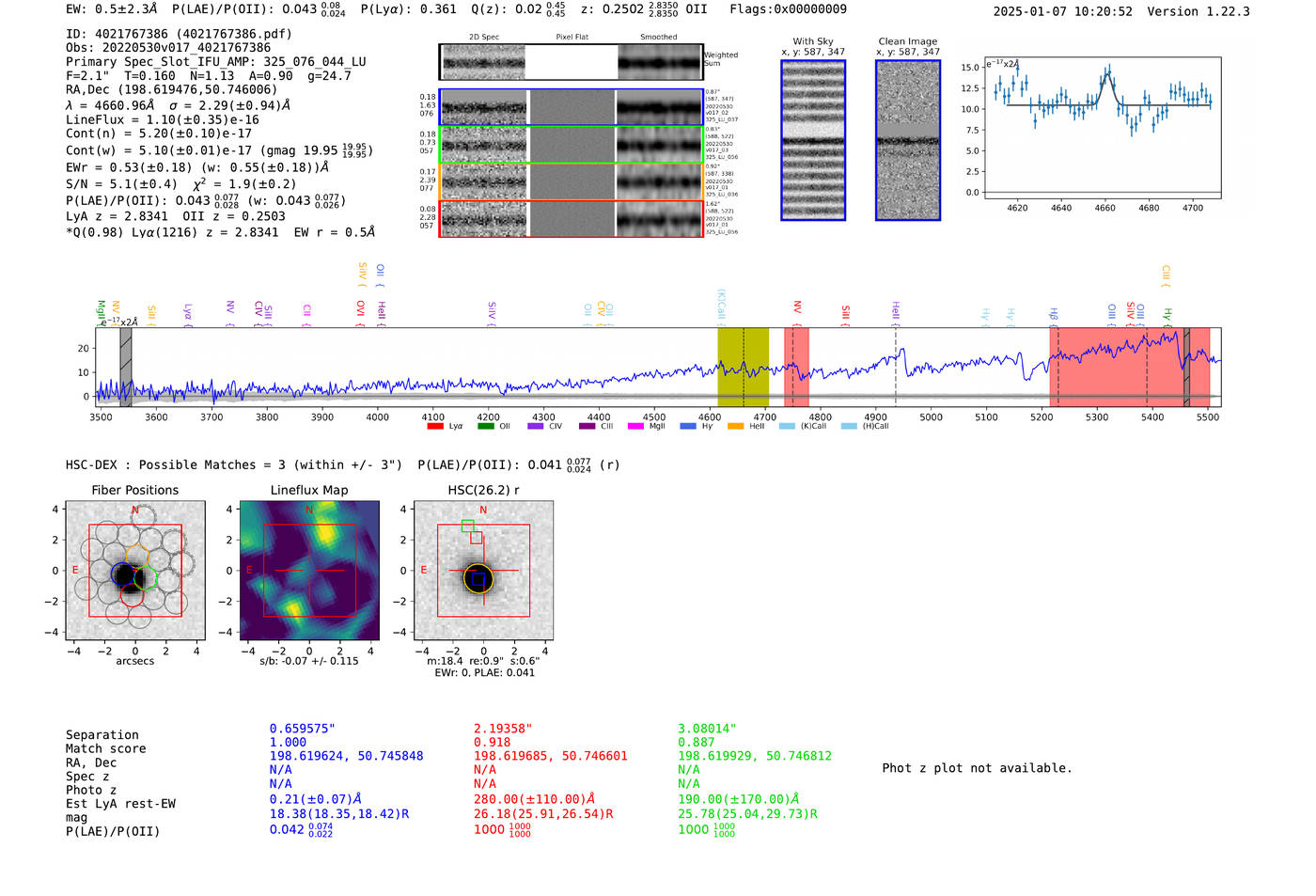This screenshot has height=896, width=1316.
Task: Open the Lineflux Map panel
Action: click(309, 571)
